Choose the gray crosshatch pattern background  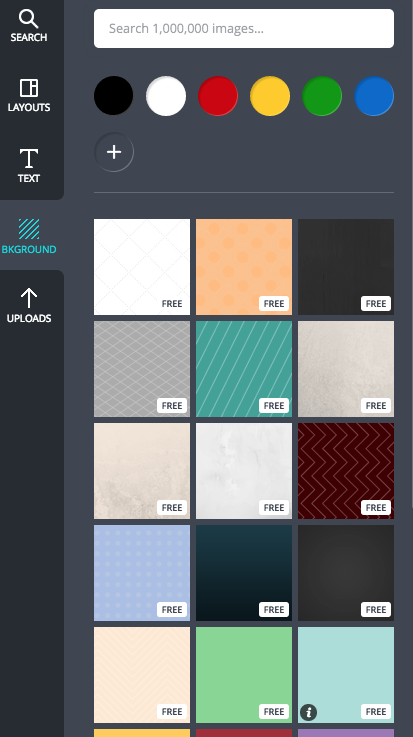(142, 369)
